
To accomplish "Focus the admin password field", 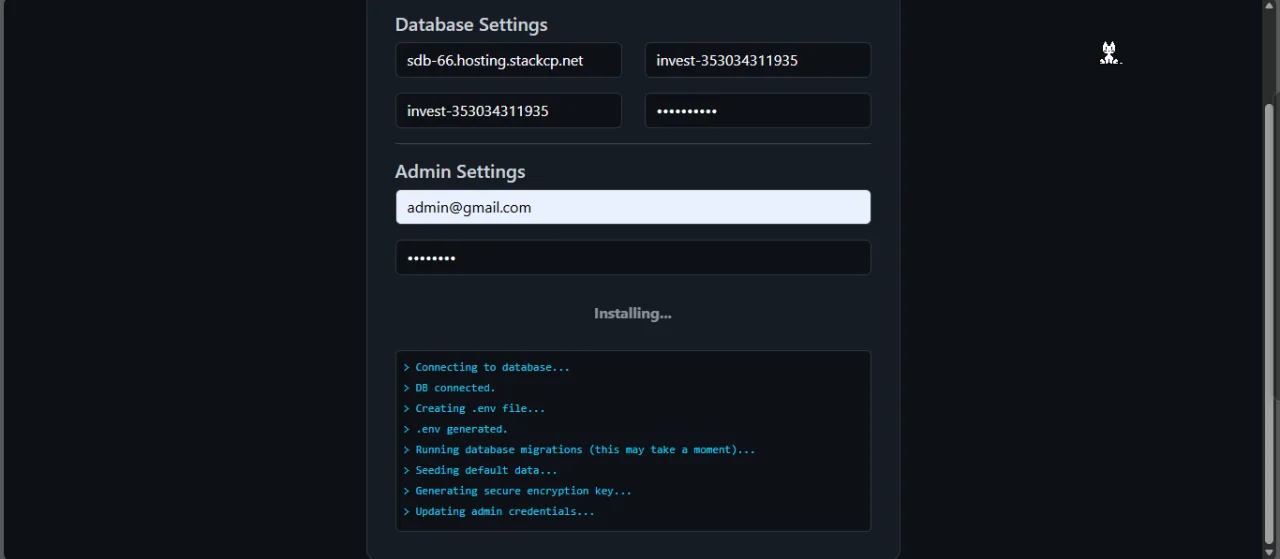I will [x=633, y=258].
